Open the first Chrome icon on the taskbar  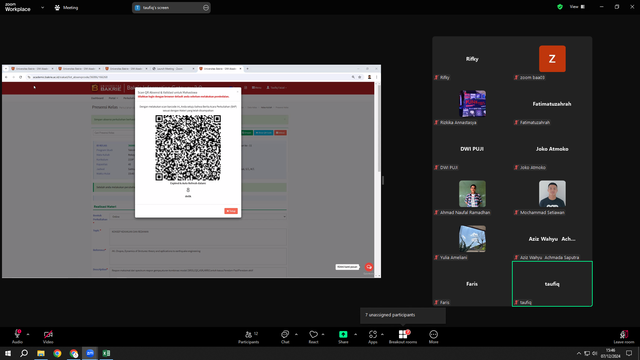click(x=57, y=353)
